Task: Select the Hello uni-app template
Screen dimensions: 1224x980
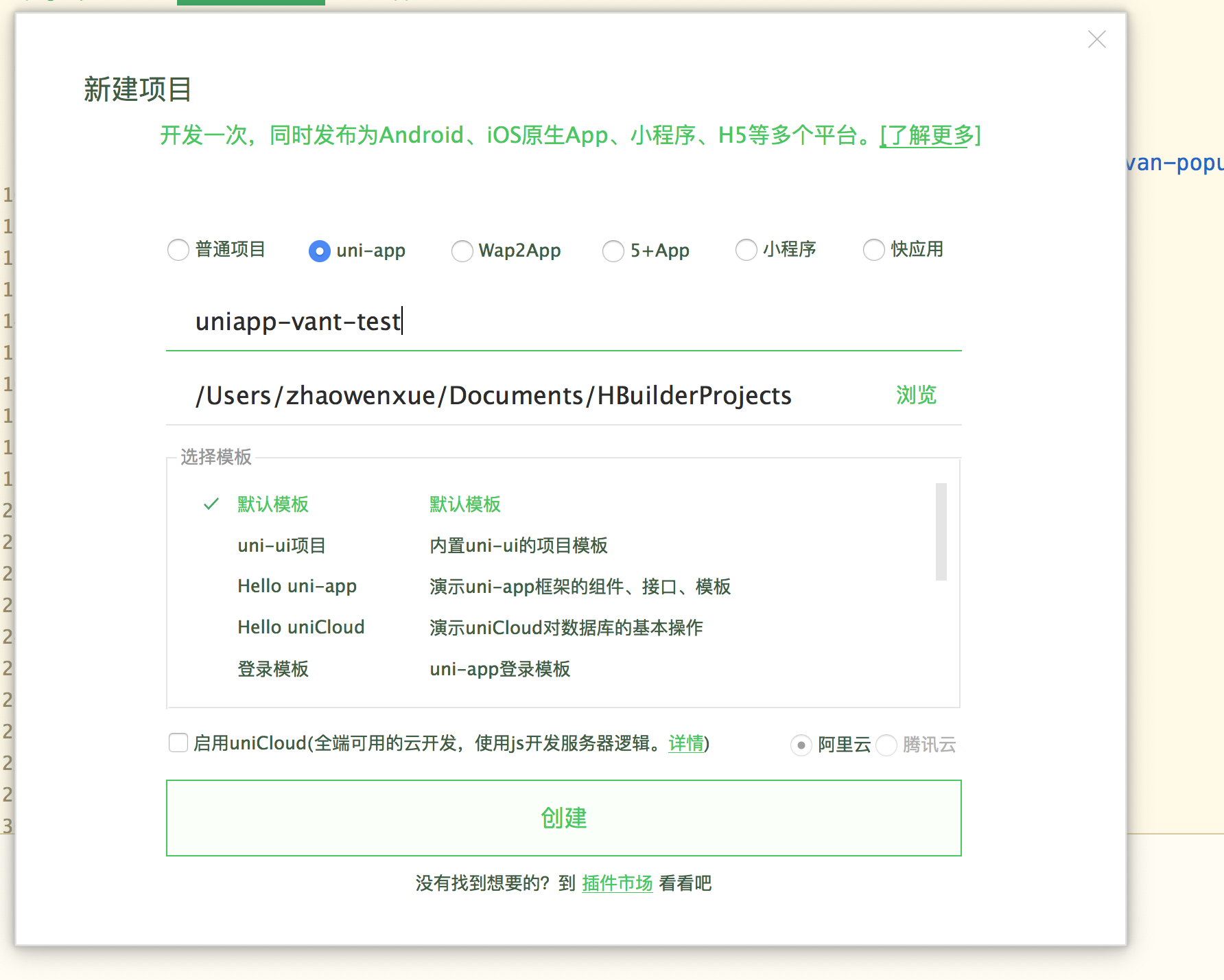Action: click(x=297, y=586)
